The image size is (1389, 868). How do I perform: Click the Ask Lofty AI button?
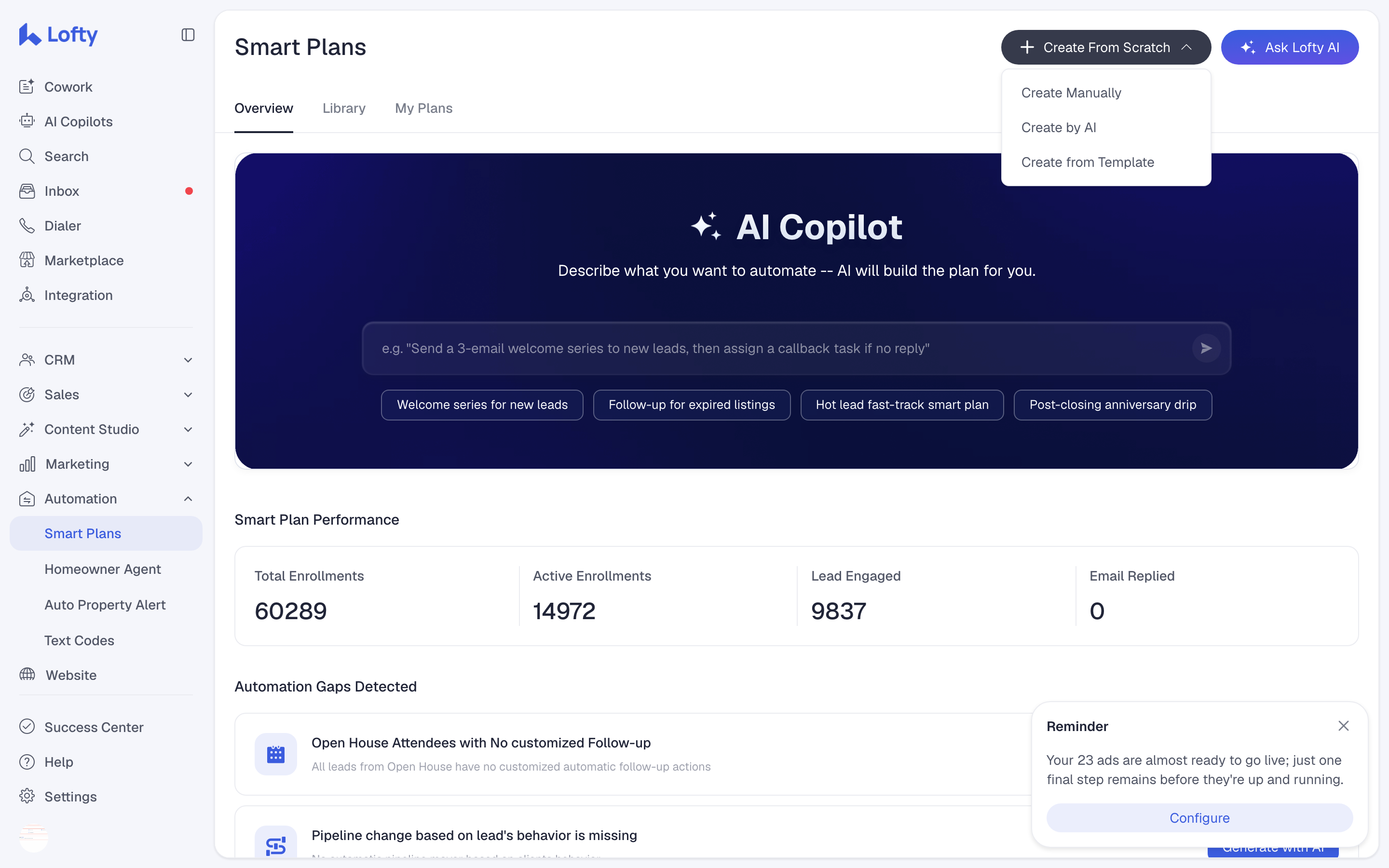1289,47
